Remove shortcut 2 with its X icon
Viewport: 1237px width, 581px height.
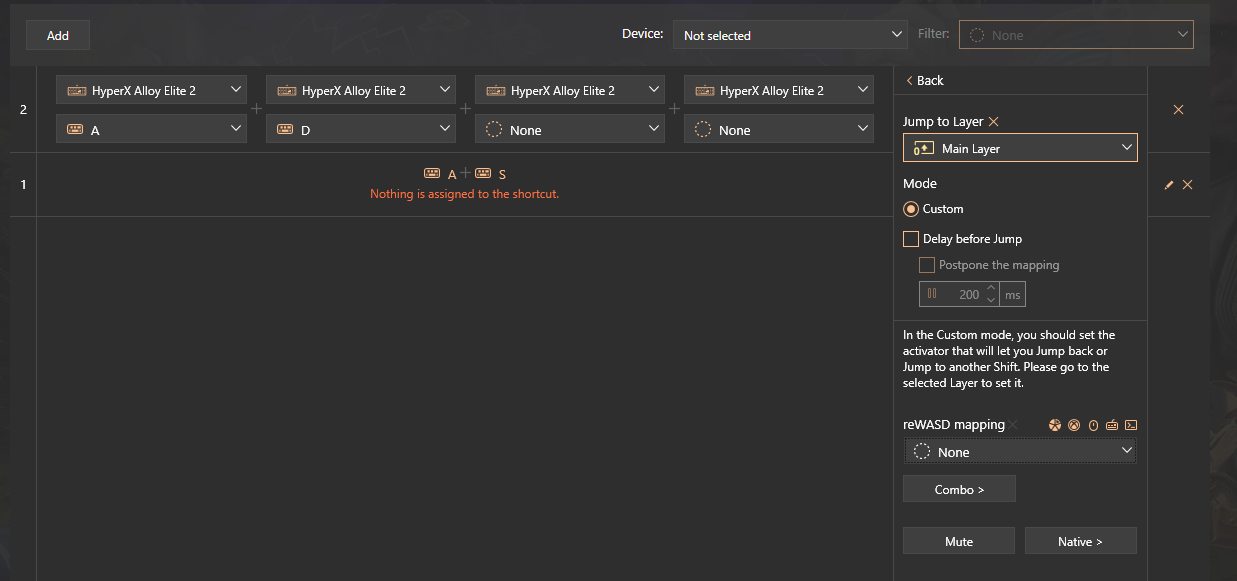(x=1178, y=110)
